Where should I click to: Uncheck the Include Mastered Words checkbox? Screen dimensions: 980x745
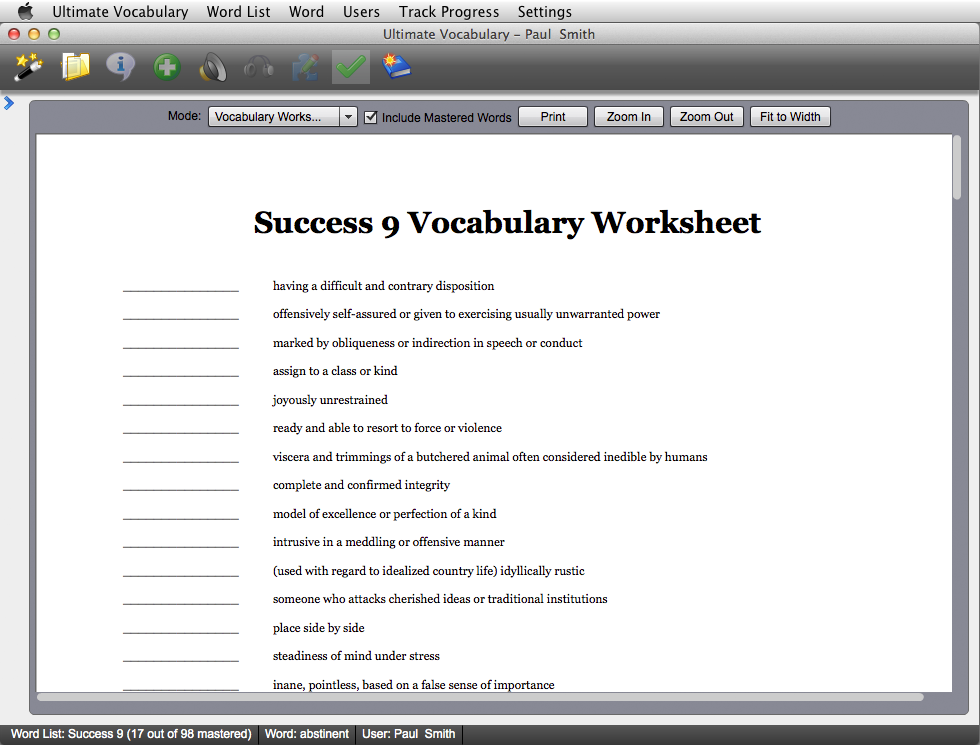[371, 117]
